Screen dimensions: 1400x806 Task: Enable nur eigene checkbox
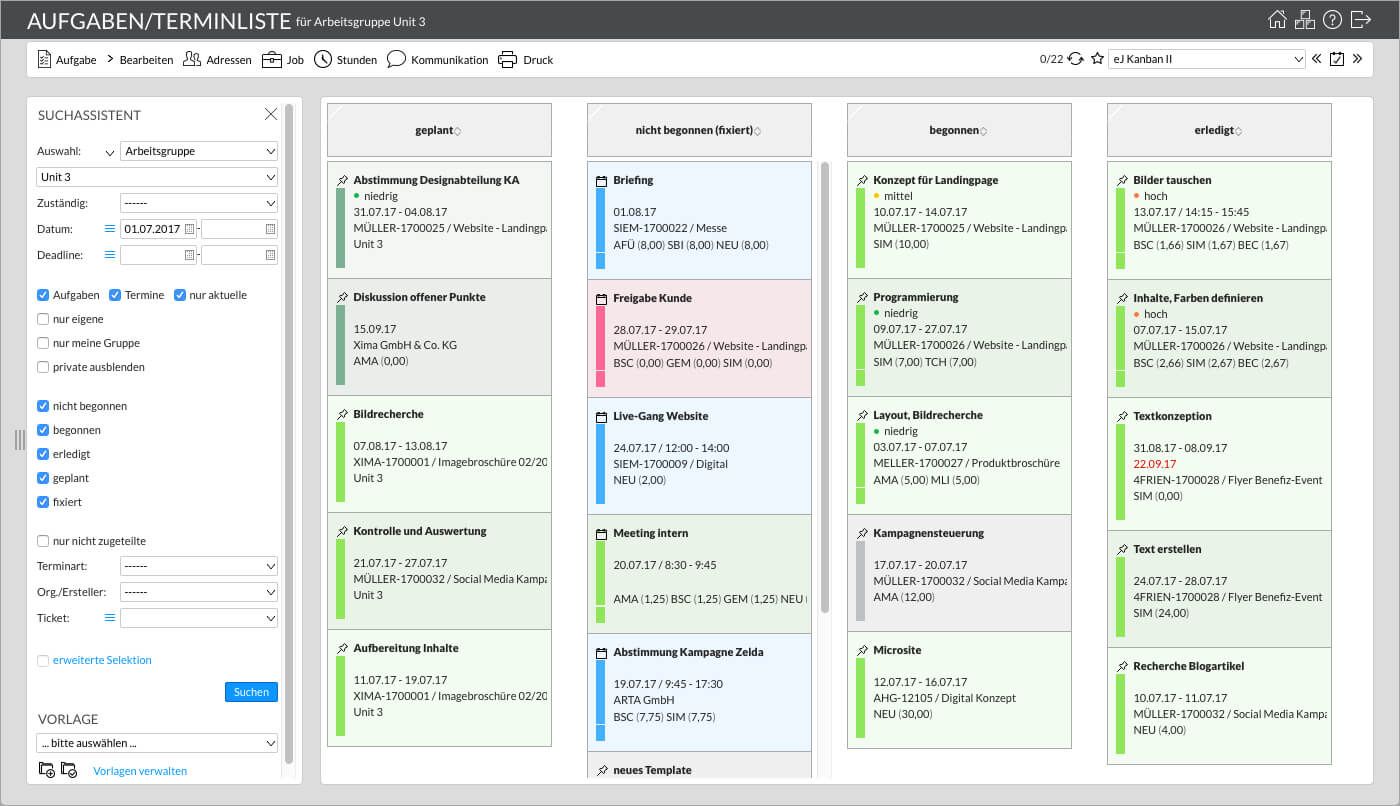[x=43, y=319]
